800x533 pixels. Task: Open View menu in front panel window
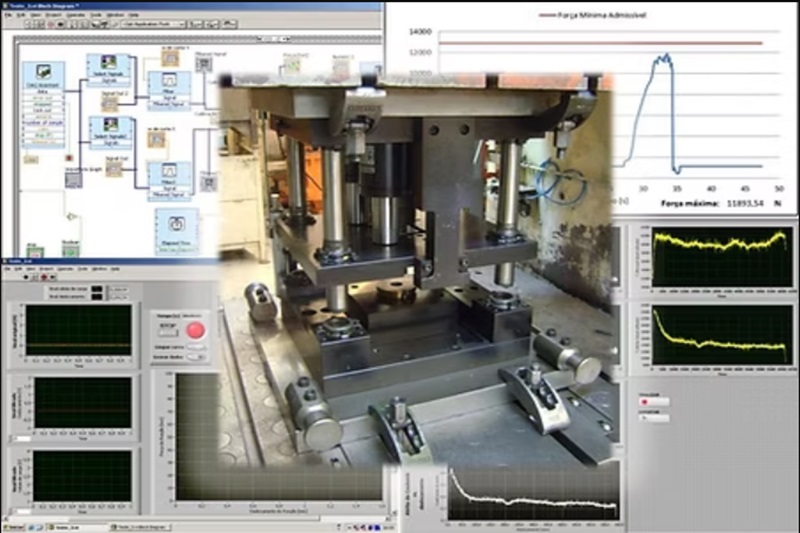pyautogui.click(x=31, y=269)
